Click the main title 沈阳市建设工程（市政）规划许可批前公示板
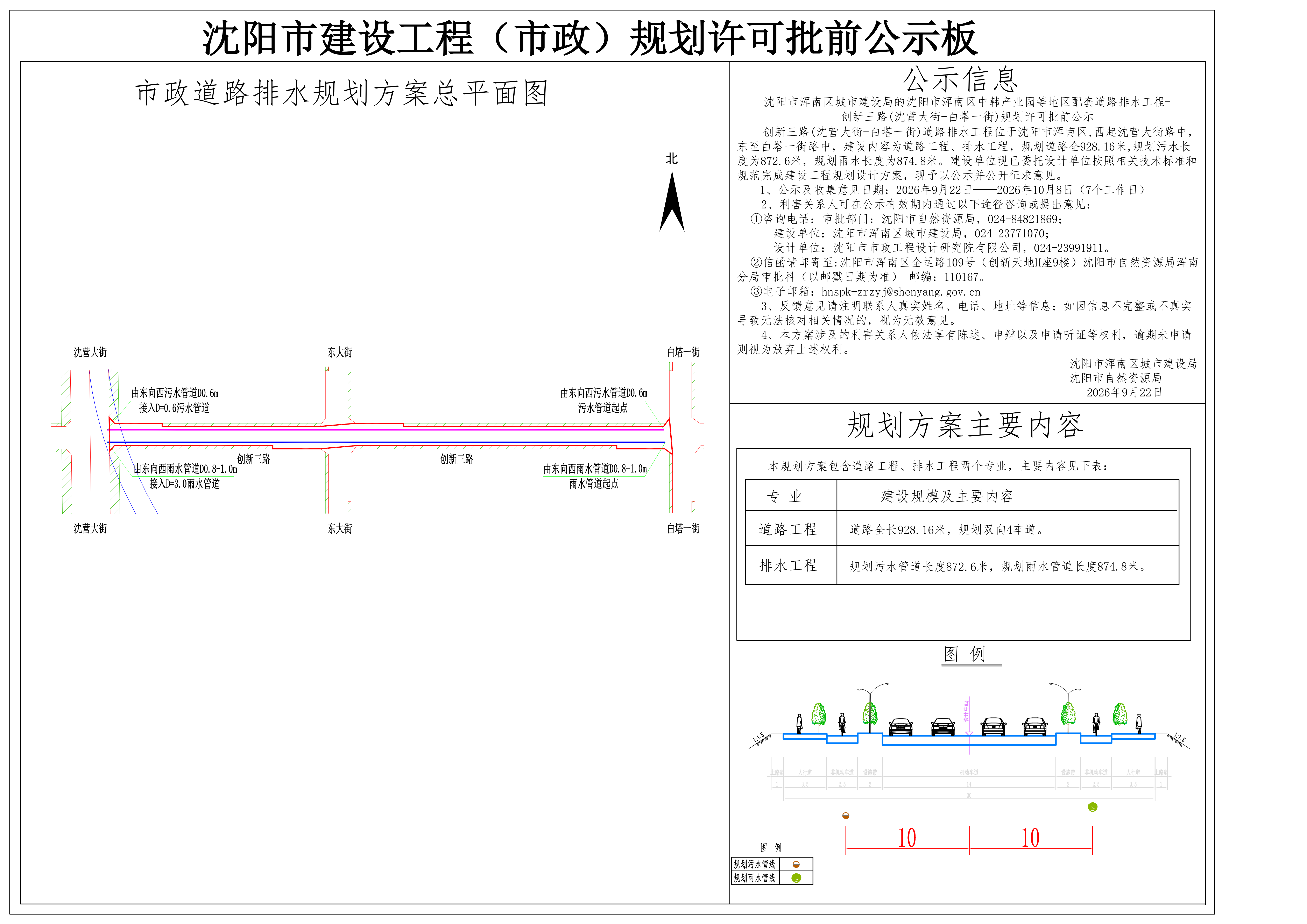This screenshot has width=1307, height=924. pos(590,38)
